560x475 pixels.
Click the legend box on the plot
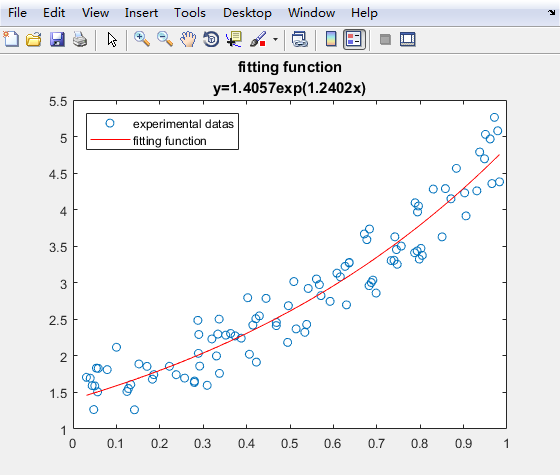point(162,131)
